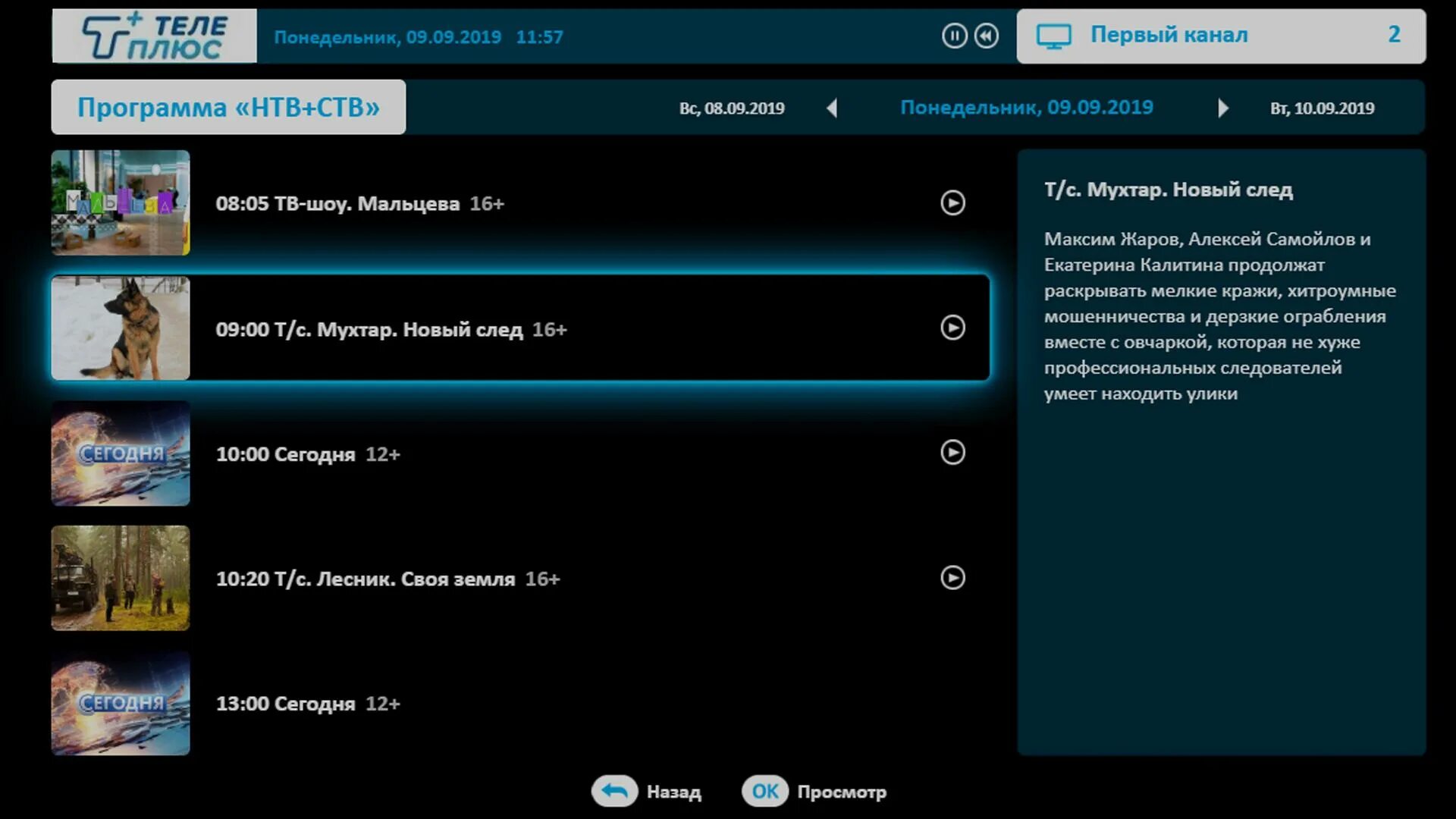
Task: Play Мухтар. Новый след at 09:00
Action: coord(952,328)
